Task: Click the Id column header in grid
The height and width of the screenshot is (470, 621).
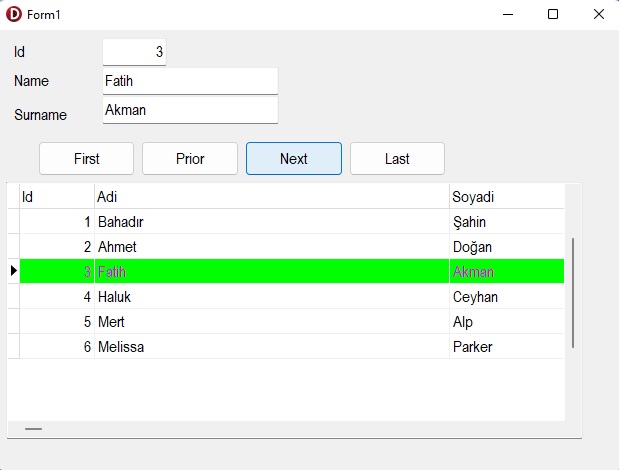Action: point(57,196)
